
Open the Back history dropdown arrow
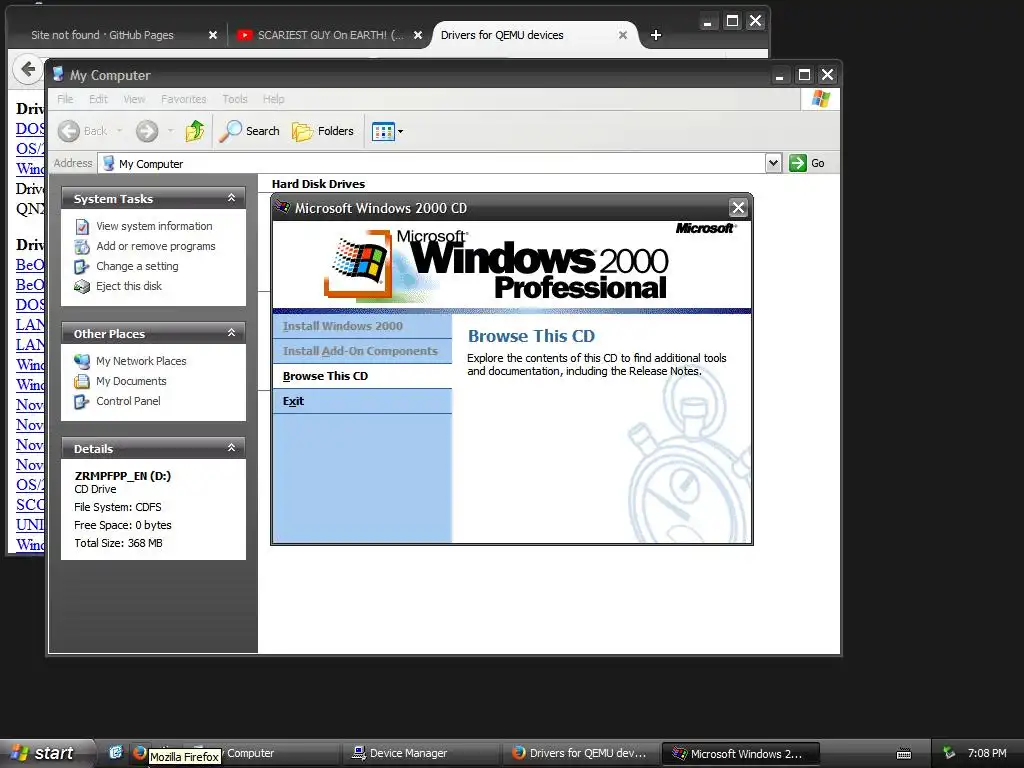point(120,131)
